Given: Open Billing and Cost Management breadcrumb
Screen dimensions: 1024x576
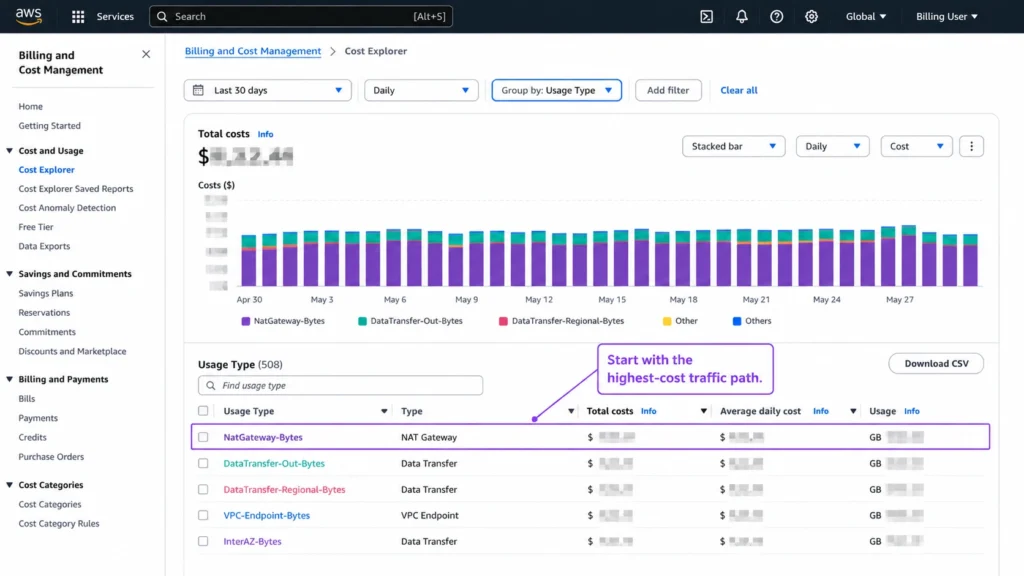Looking at the screenshot, I should [253, 51].
